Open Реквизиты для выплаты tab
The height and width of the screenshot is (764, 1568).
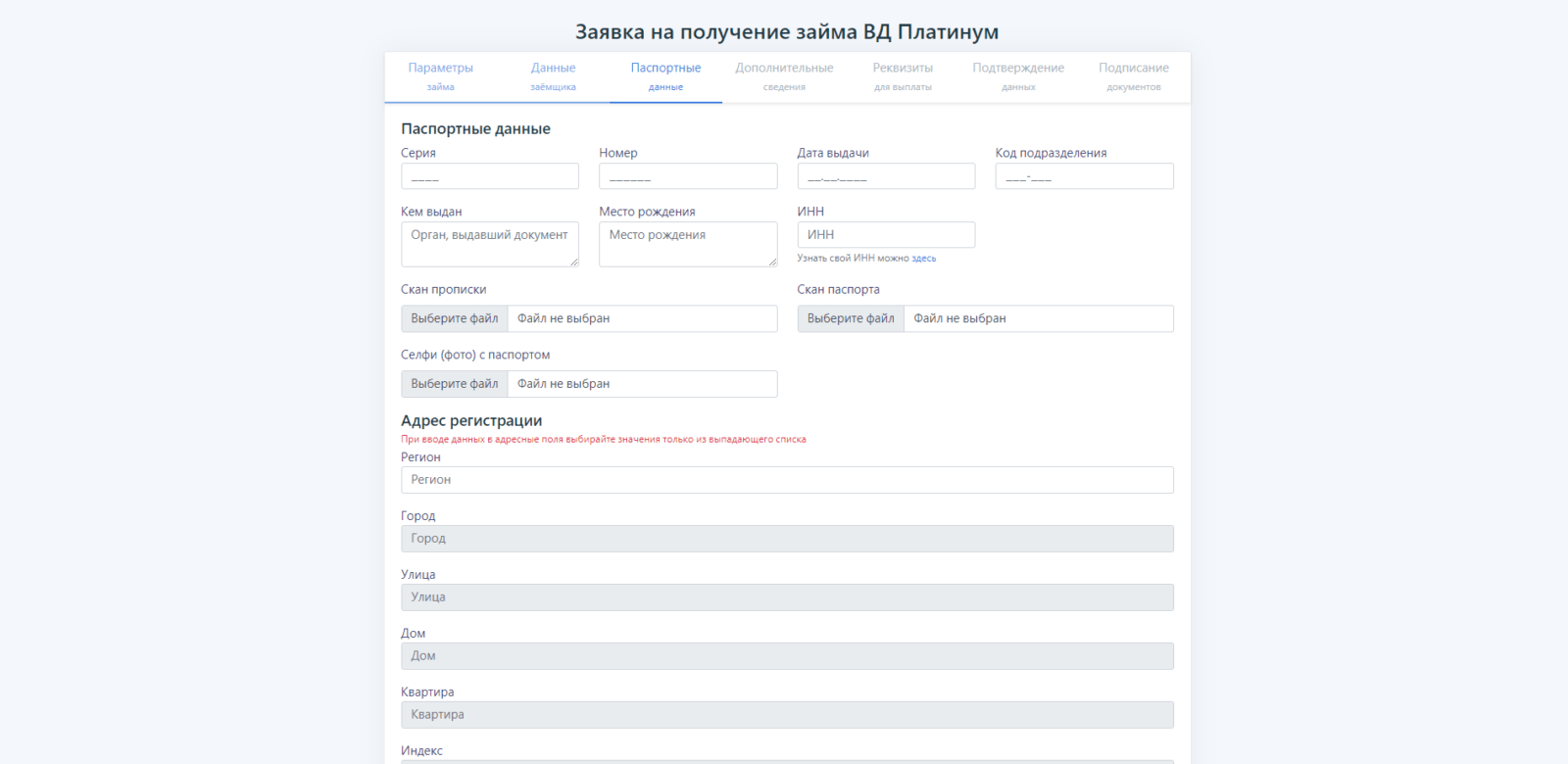[903, 76]
